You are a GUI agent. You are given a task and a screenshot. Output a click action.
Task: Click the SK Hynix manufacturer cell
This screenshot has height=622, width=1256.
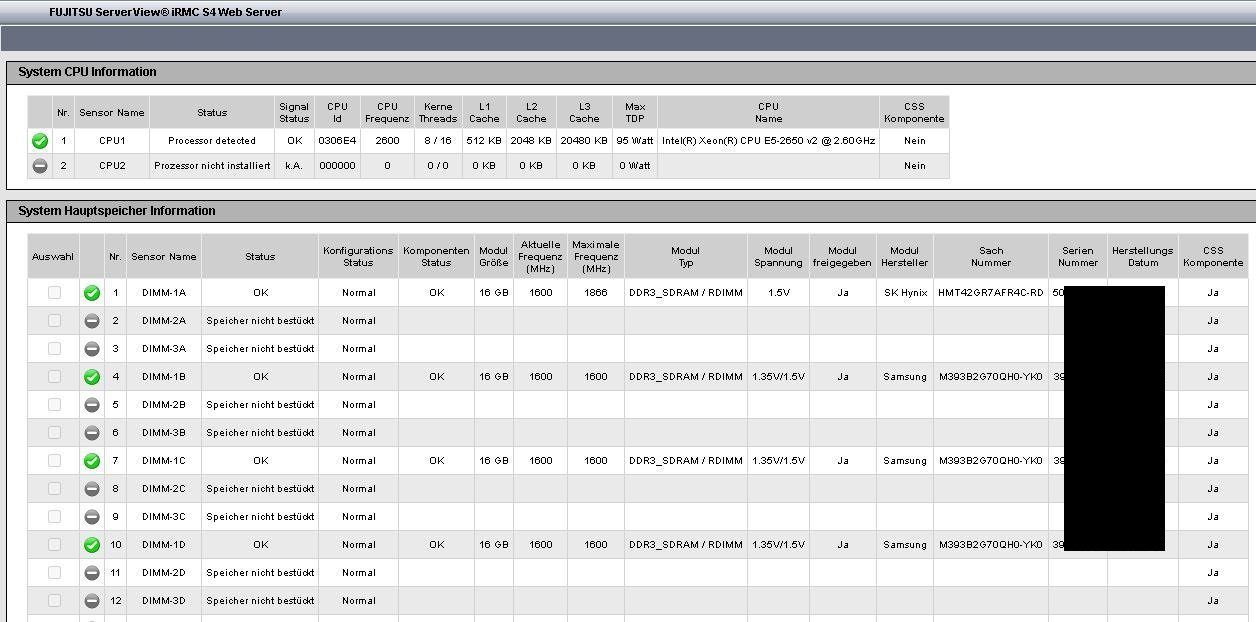point(905,293)
